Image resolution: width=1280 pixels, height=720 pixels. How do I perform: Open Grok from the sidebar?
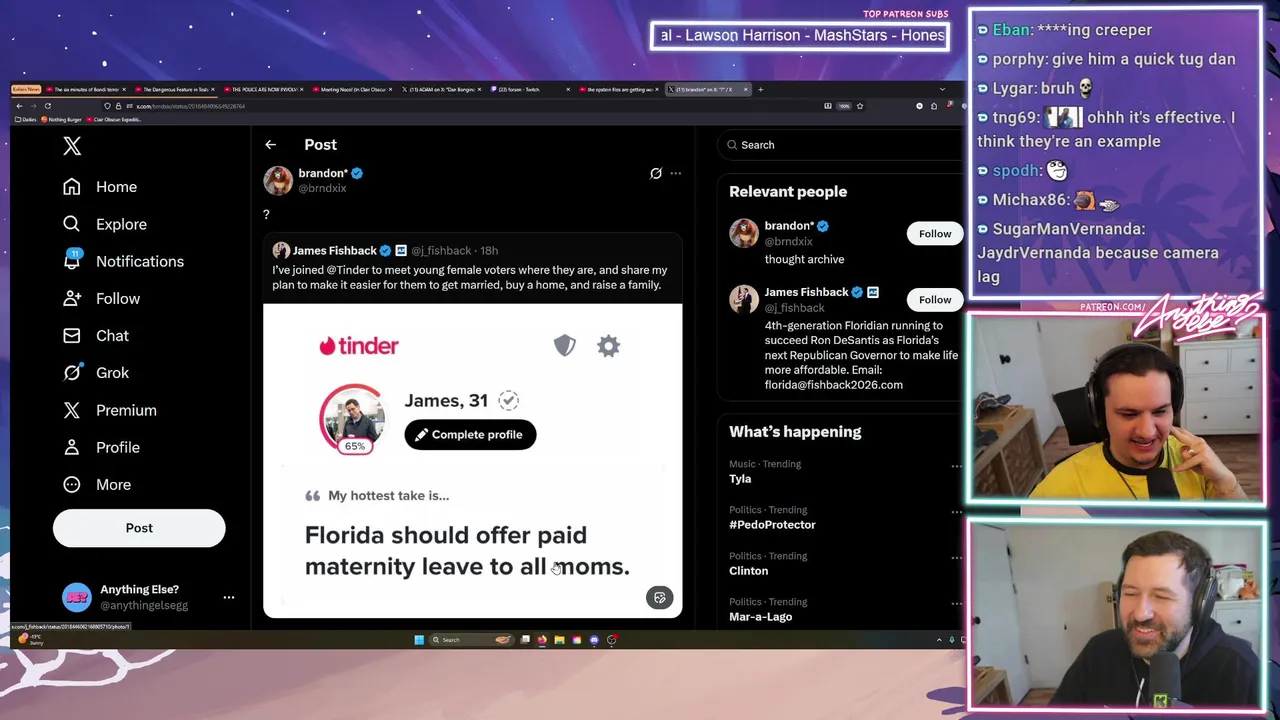96,372
